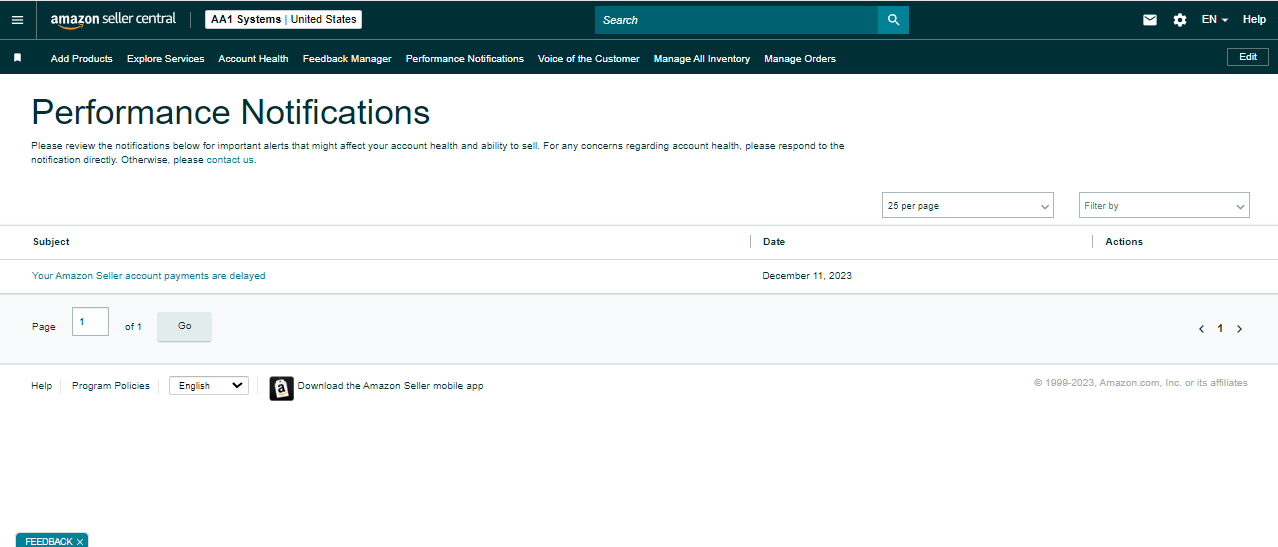1278x547 pixels.
Task: Open the messages envelope icon
Action: tap(1150, 20)
